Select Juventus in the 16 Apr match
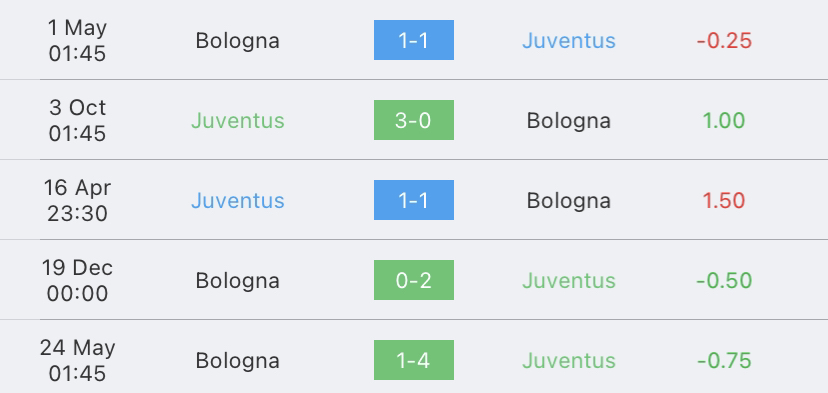 click(238, 201)
